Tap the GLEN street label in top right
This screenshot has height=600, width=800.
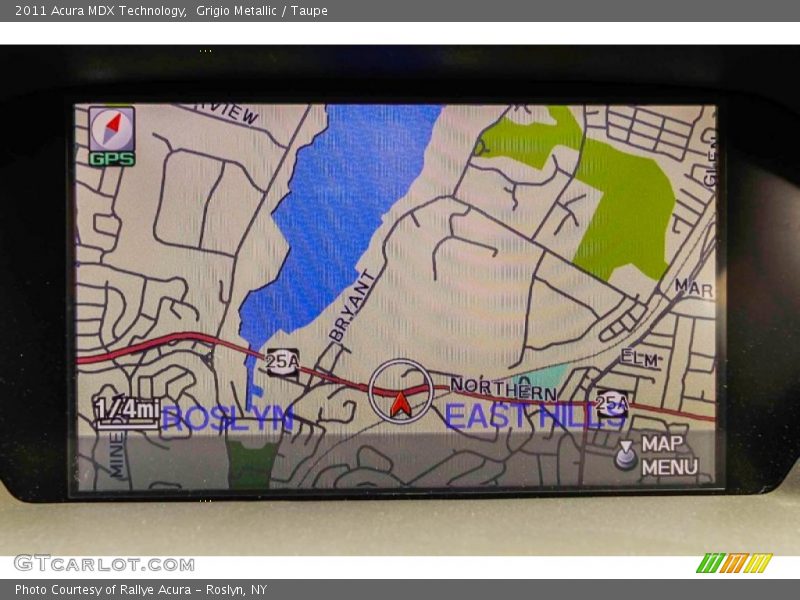tap(710, 162)
